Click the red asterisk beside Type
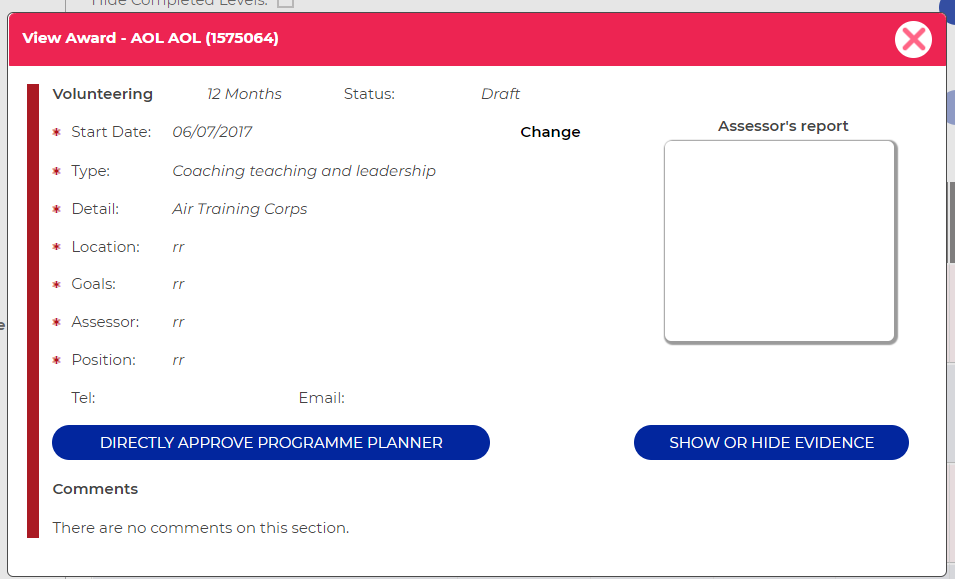This screenshot has width=955, height=579. tap(57, 171)
